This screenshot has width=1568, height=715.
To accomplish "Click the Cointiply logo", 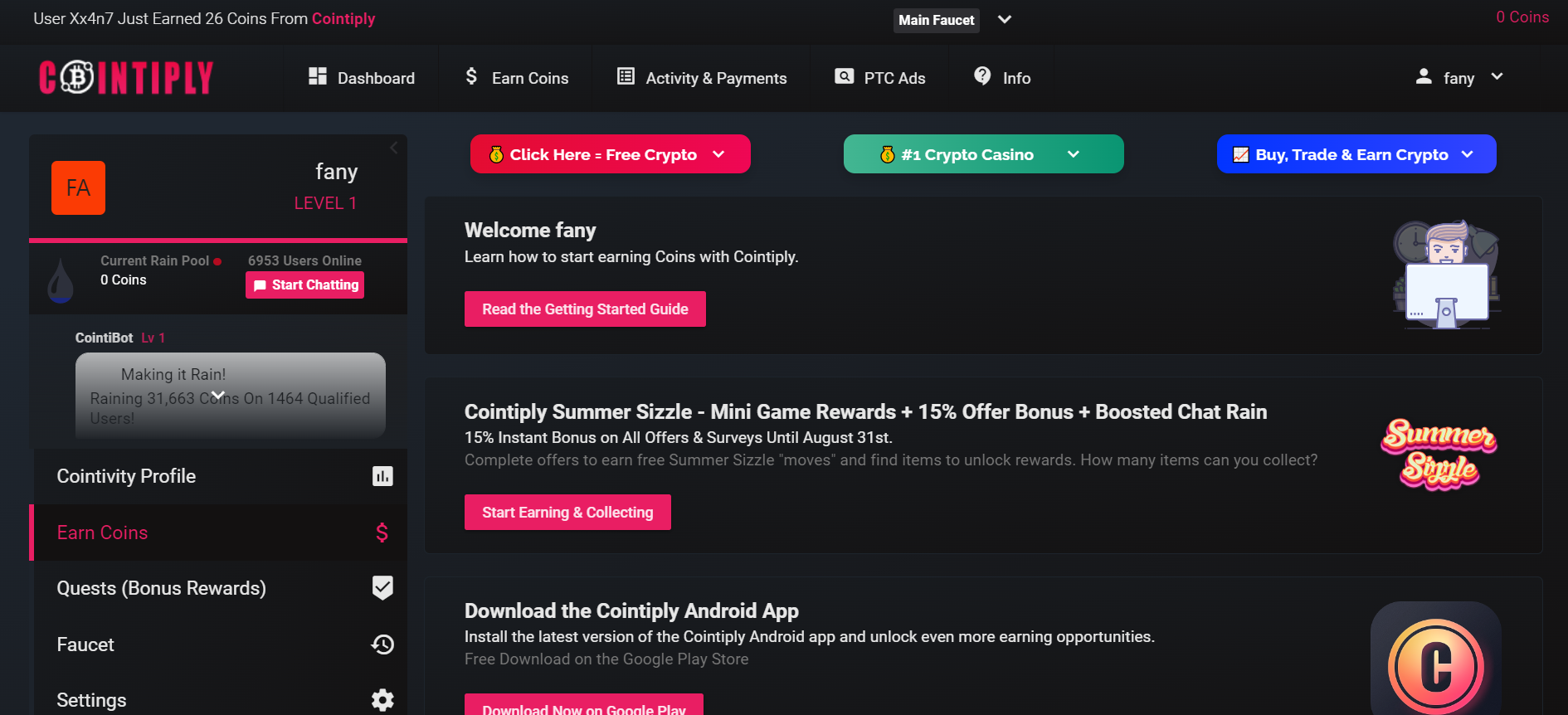I will [x=126, y=77].
